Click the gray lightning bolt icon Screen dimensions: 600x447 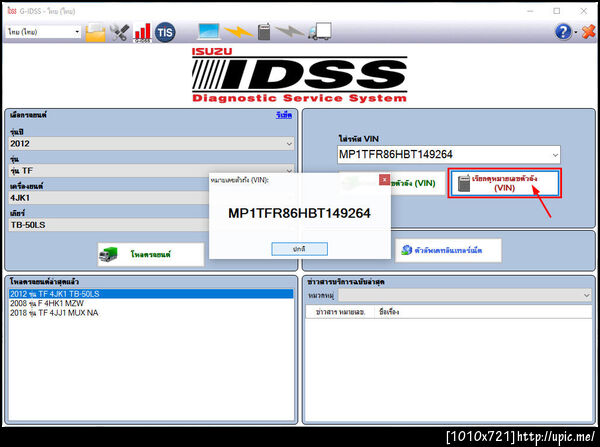pos(290,31)
